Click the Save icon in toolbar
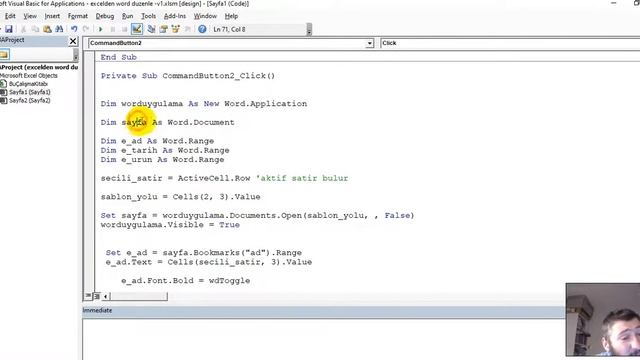Image resolution: width=640 pixels, height=360 pixels. 9,29
